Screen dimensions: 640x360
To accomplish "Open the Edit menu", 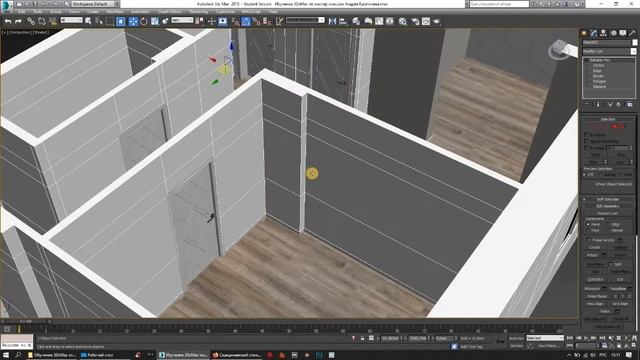I will 22,12.
